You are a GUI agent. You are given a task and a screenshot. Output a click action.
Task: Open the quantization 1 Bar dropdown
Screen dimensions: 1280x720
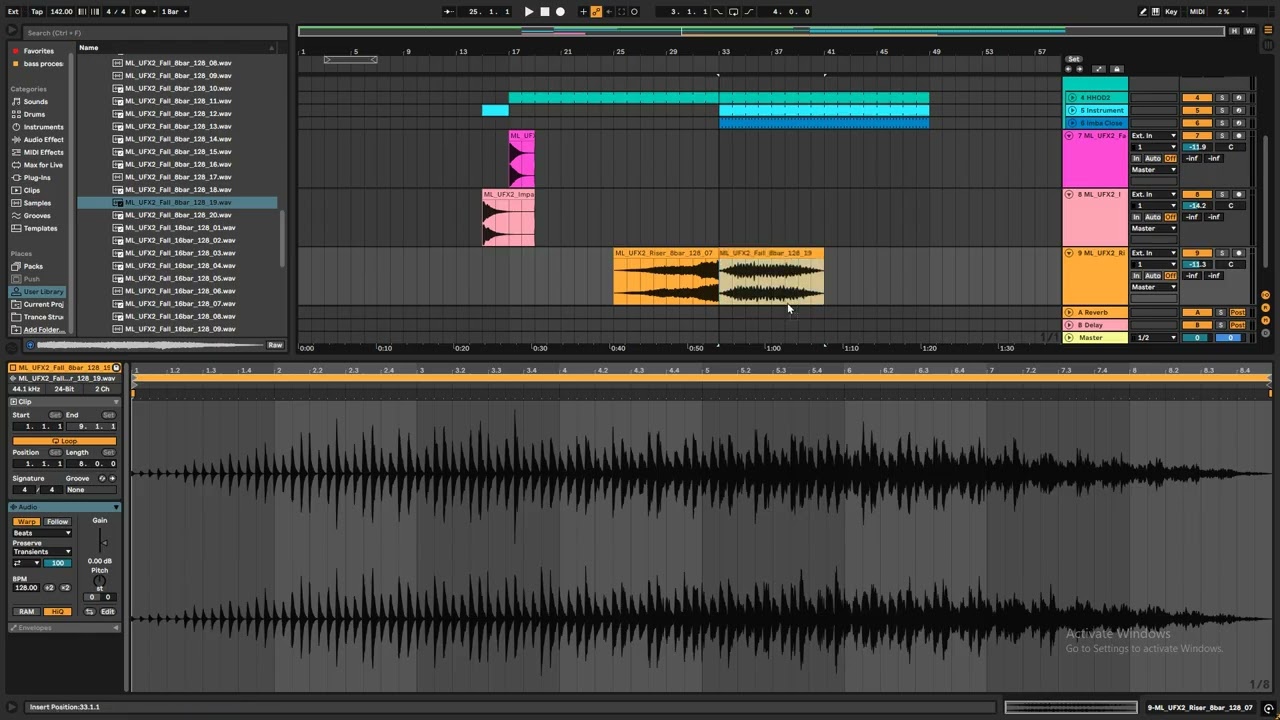point(172,12)
